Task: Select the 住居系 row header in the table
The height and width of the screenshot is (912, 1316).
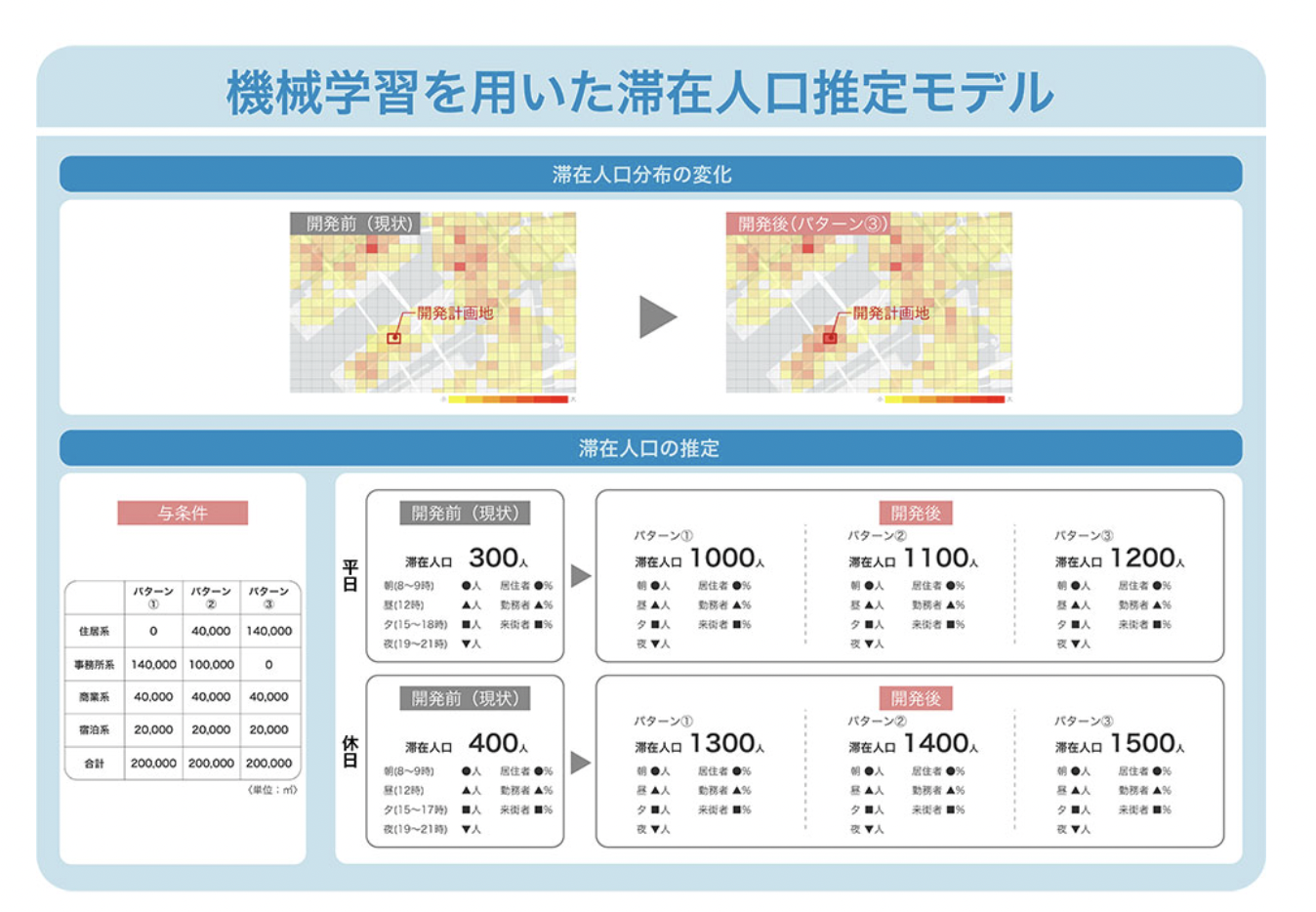Action: point(94,631)
